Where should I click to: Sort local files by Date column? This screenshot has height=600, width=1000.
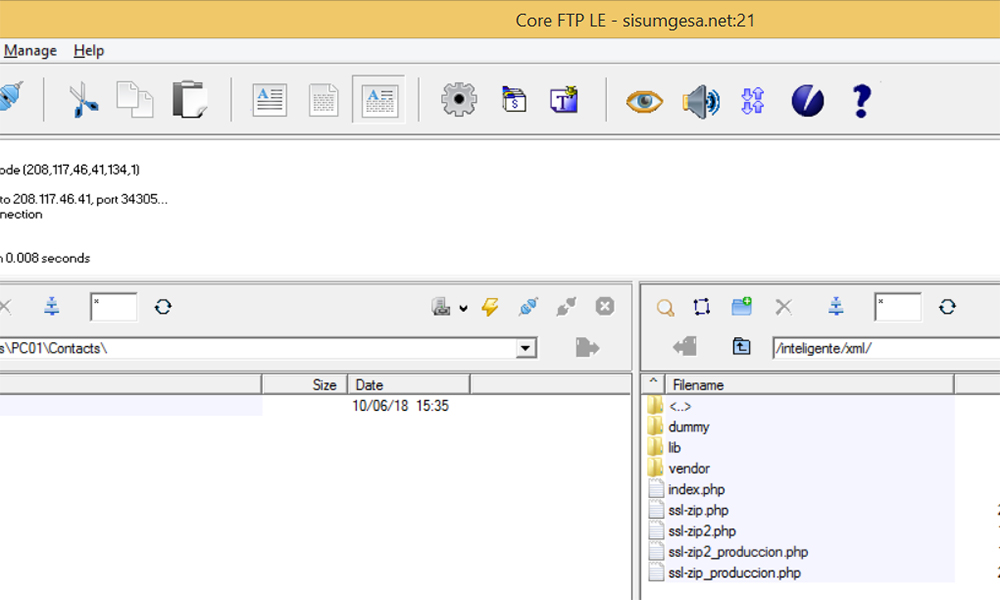(x=408, y=385)
